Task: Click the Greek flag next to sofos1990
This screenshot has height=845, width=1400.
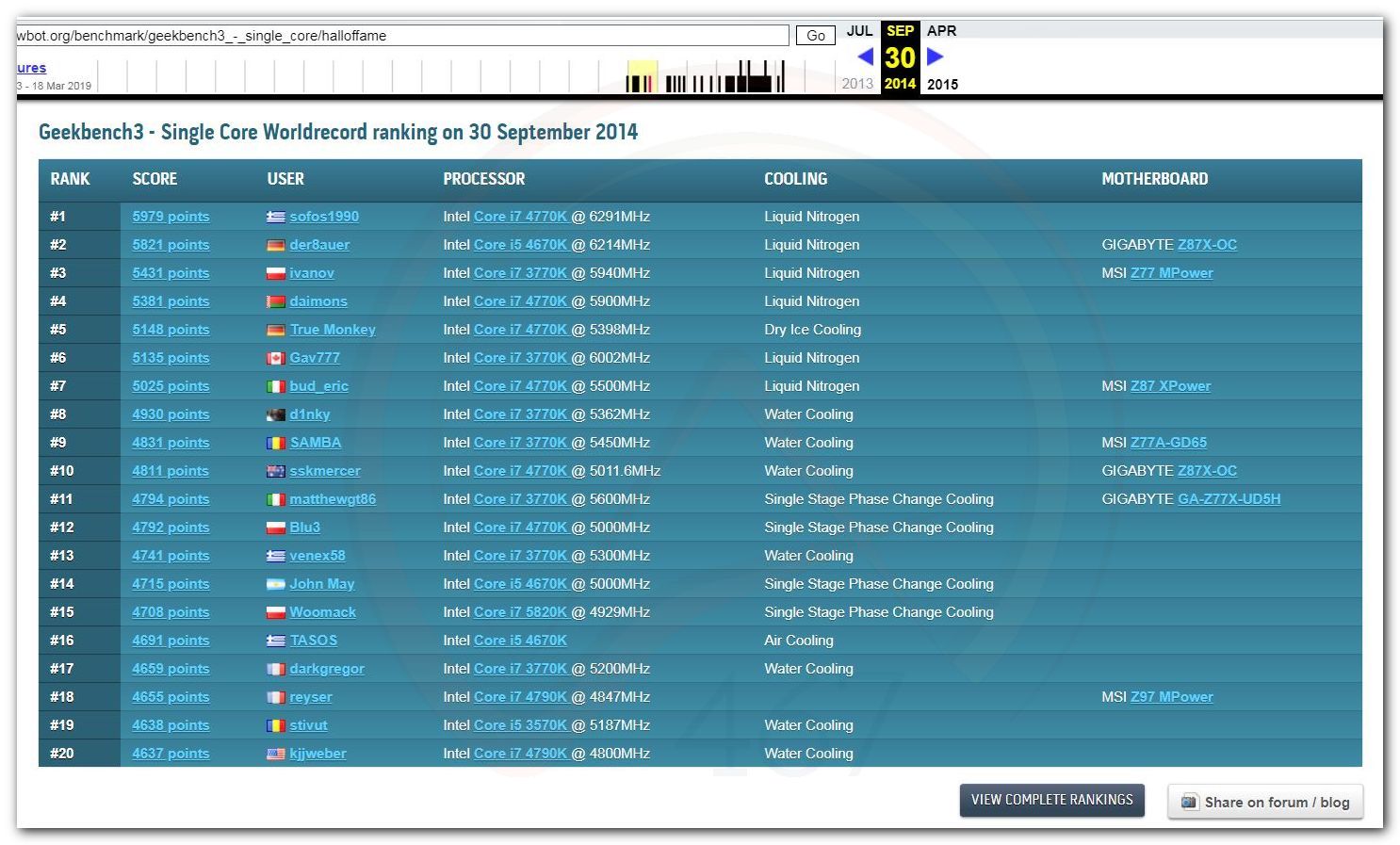Action: (275, 217)
